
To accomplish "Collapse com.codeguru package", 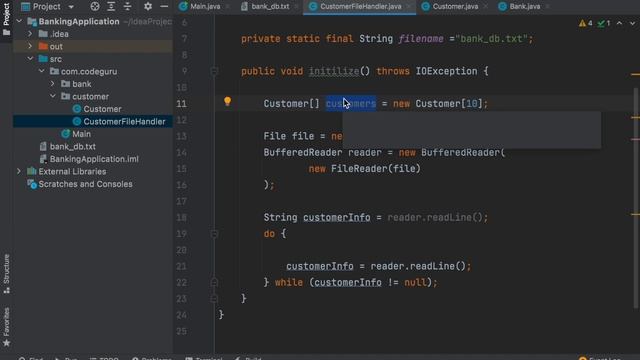I will point(42,71).
